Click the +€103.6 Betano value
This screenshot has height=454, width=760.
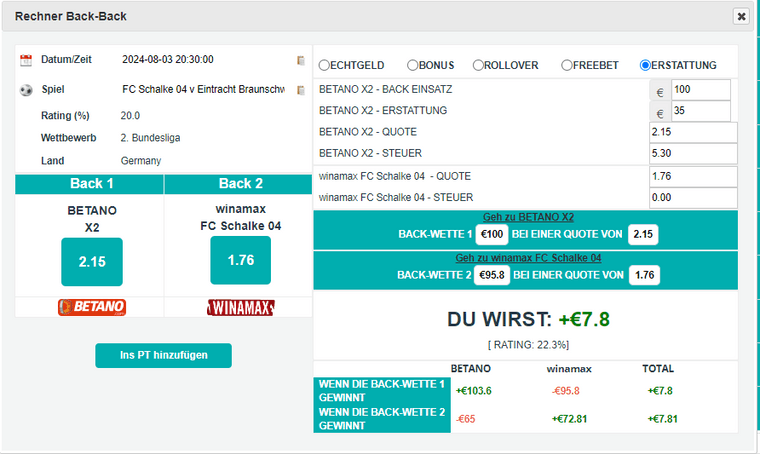(474, 391)
